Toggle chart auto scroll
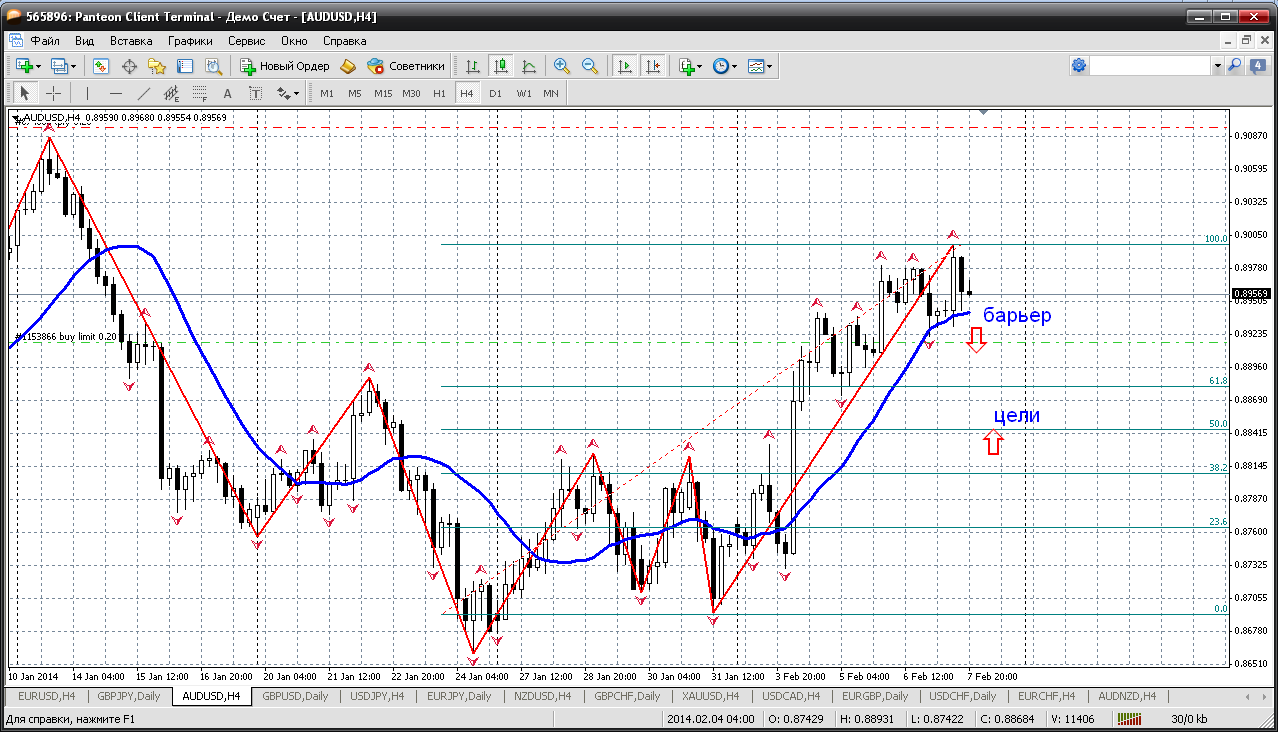This screenshot has height=732, width=1278. pos(625,66)
